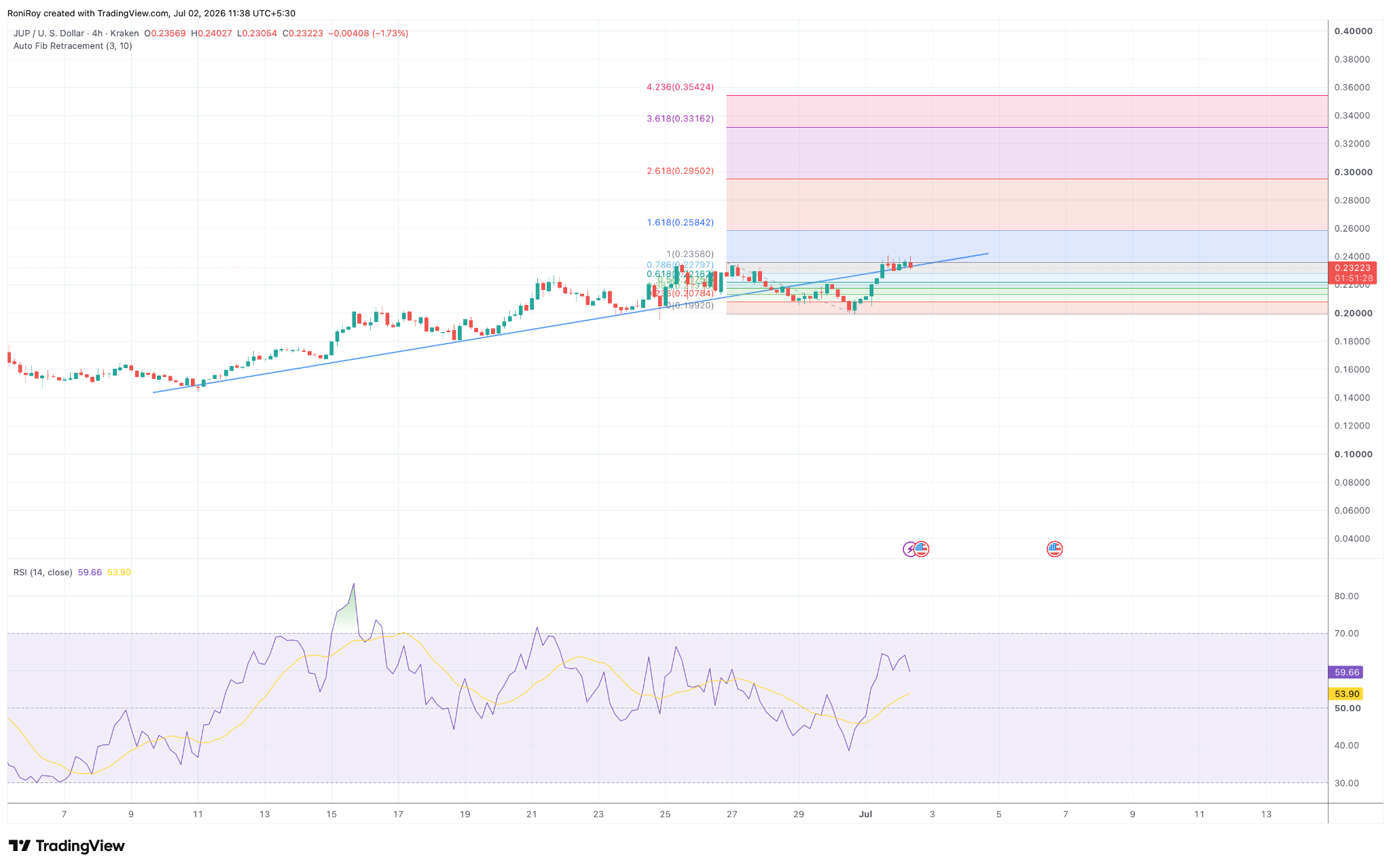
Task: Click the 0.20000 price axis label
Action: pyautogui.click(x=1353, y=313)
